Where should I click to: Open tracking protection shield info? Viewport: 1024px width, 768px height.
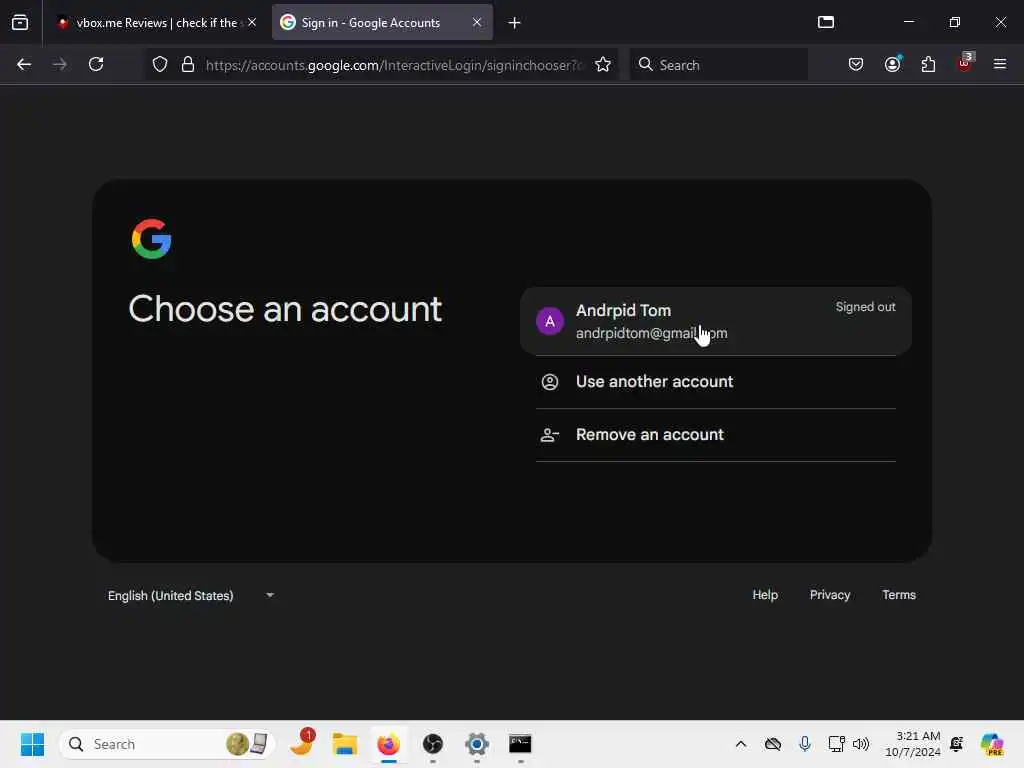pyautogui.click(x=160, y=64)
